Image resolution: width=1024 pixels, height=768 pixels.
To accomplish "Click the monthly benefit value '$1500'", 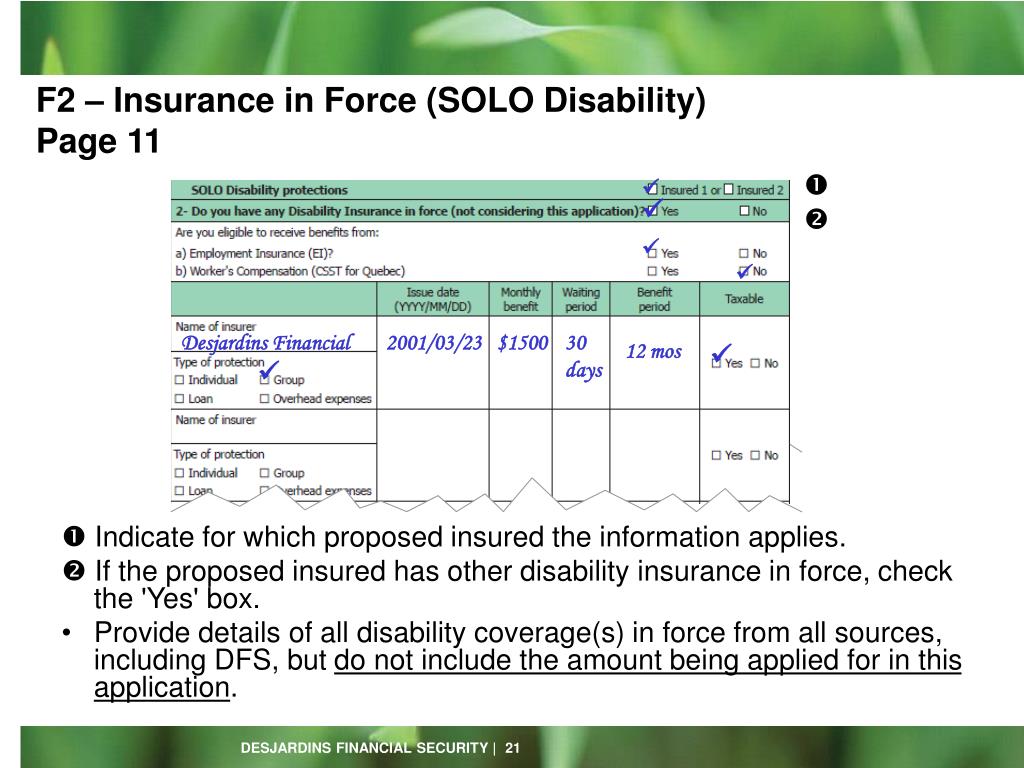I will point(522,343).
